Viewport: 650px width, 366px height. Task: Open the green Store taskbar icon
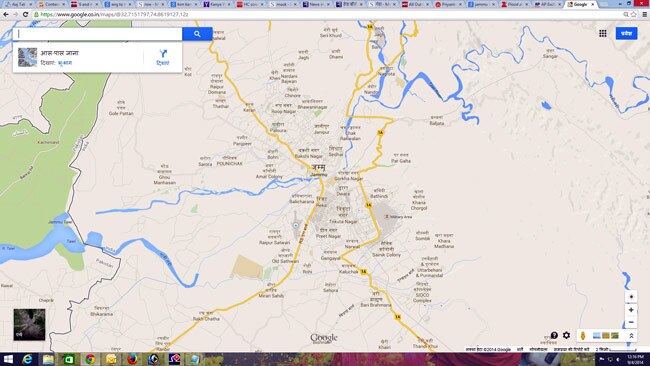pos(69,359)
